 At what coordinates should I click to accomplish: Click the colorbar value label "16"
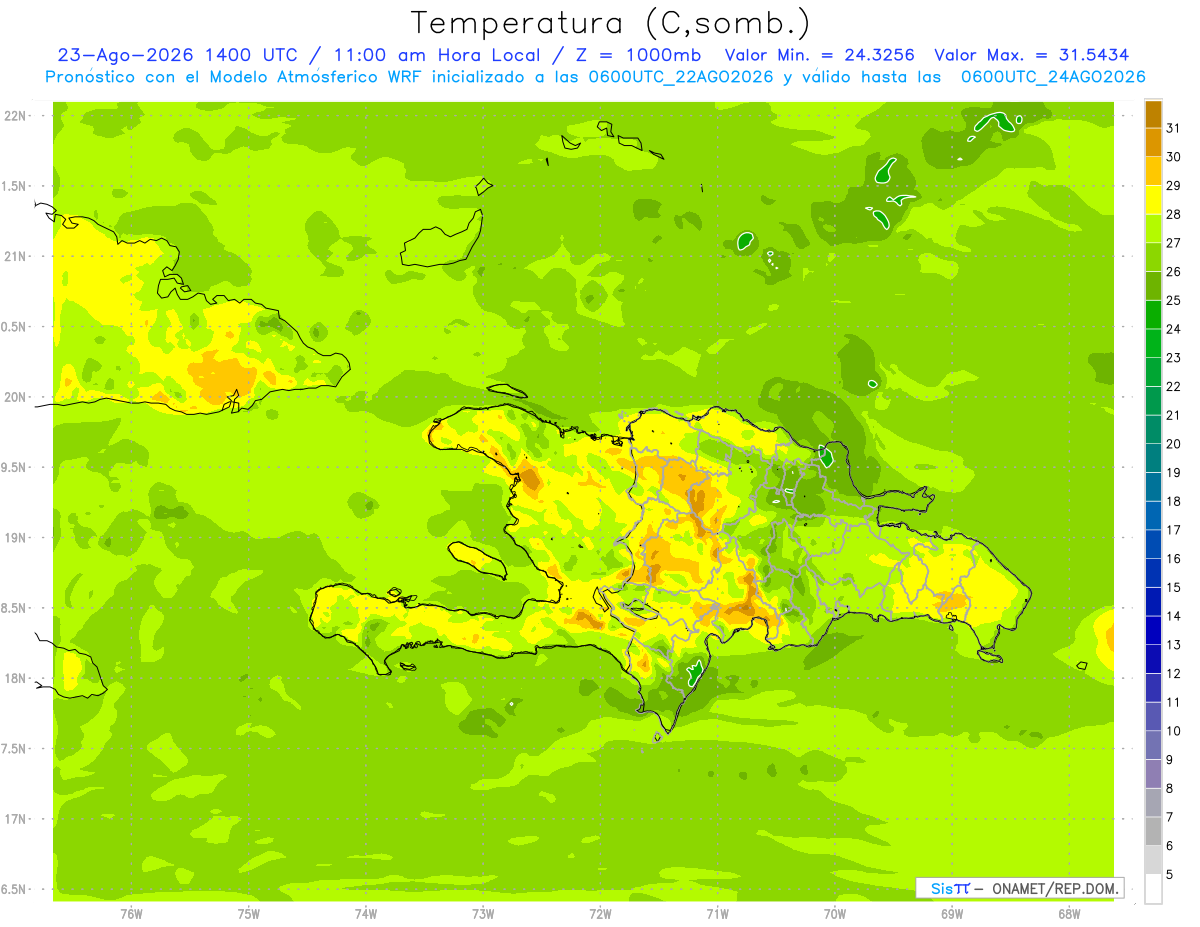[1174, 558]
